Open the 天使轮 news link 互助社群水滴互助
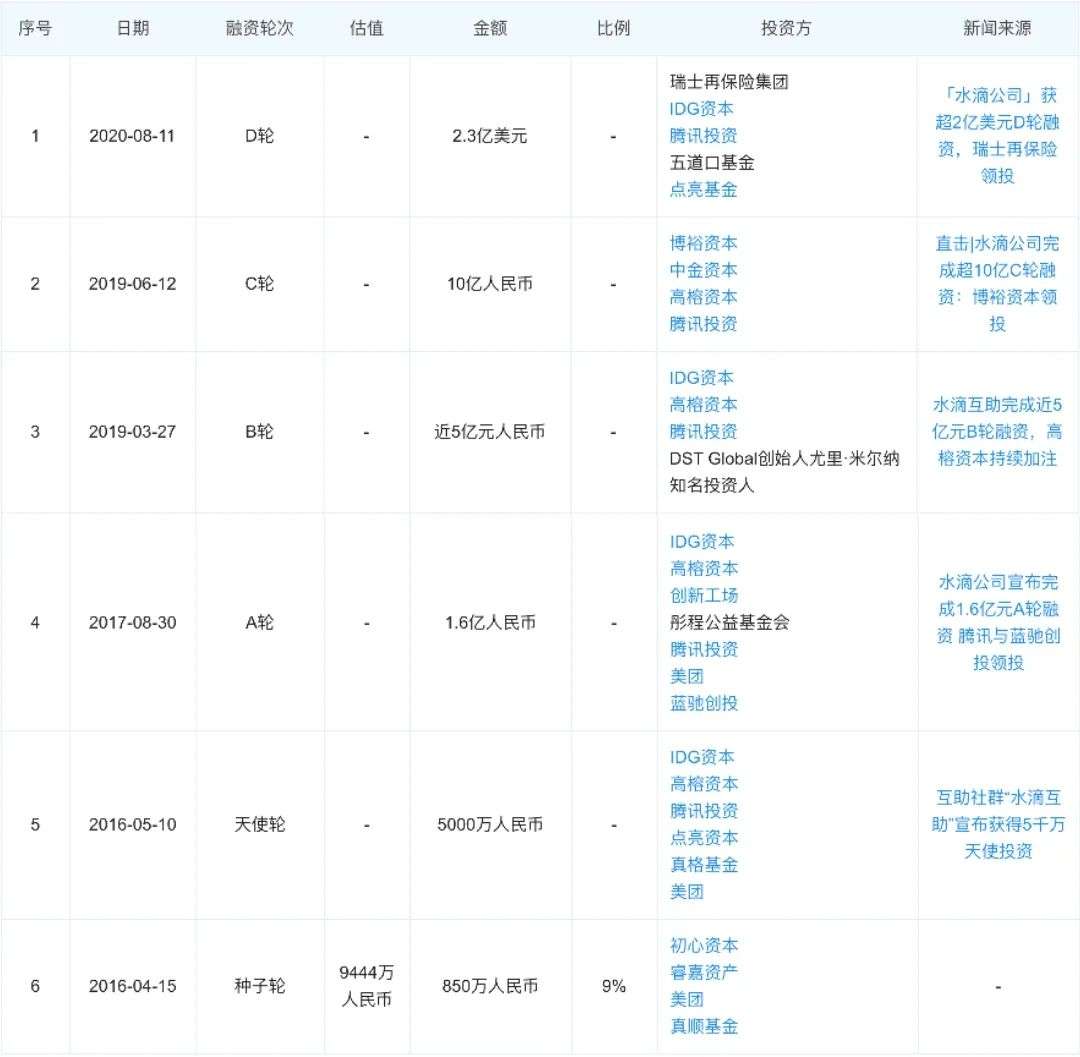1080x1057 pixels. coord(997,824)
